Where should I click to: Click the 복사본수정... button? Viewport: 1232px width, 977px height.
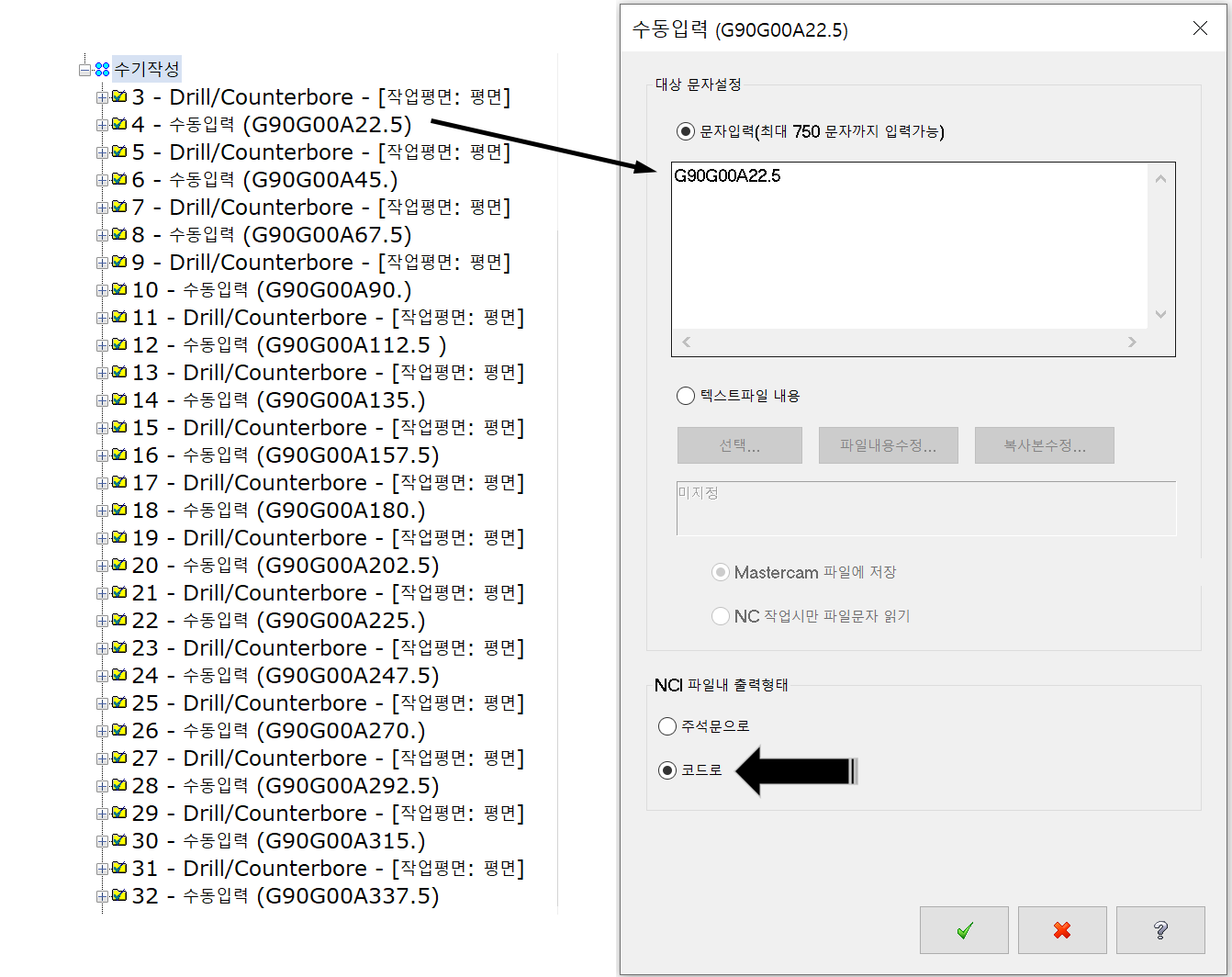[1045, 445]
